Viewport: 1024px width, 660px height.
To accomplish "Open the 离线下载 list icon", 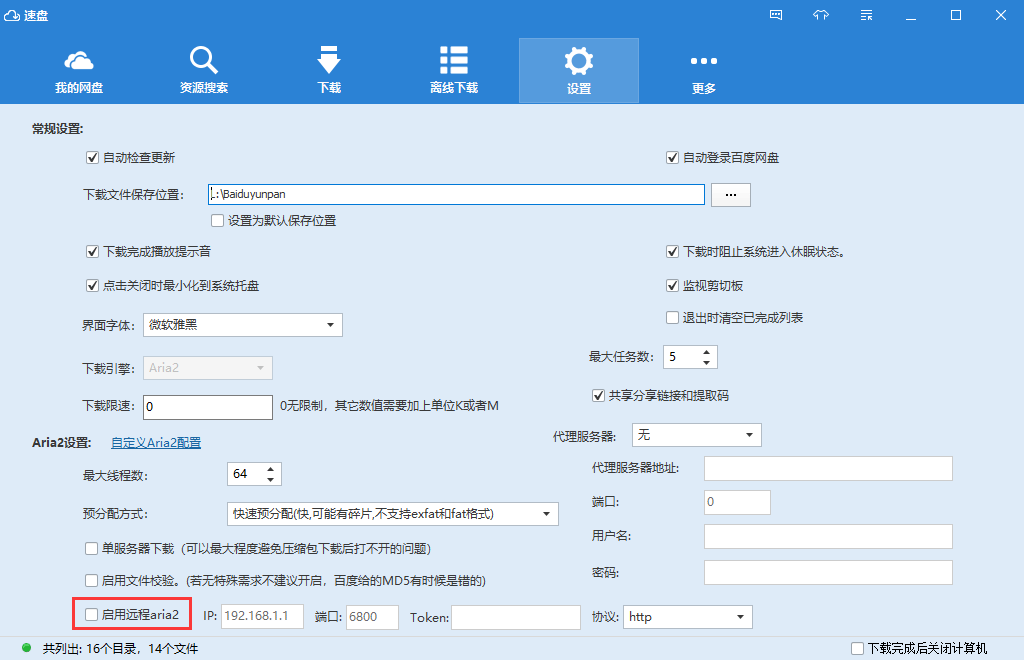I will point(454,60).
